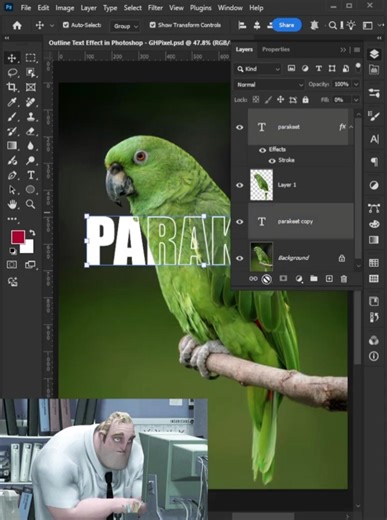The image size is (387, 520).
Task: Click the Share button
Action: [287, 25]
